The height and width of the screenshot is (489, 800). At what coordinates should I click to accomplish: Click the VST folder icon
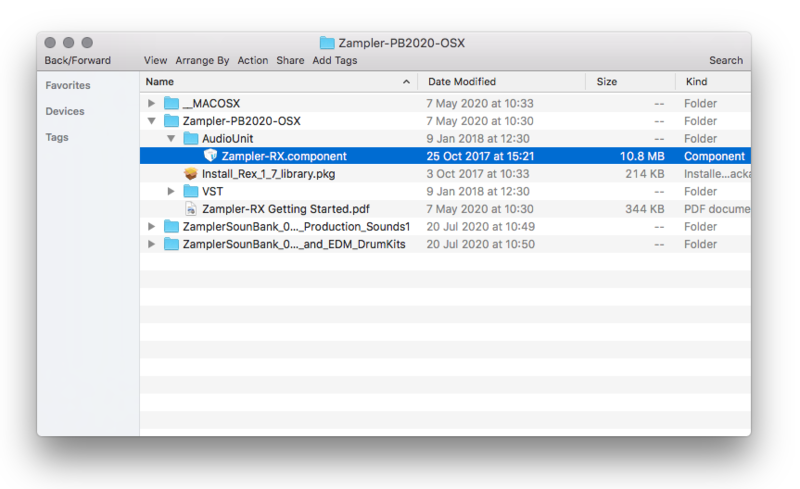[x=191, y=191]
